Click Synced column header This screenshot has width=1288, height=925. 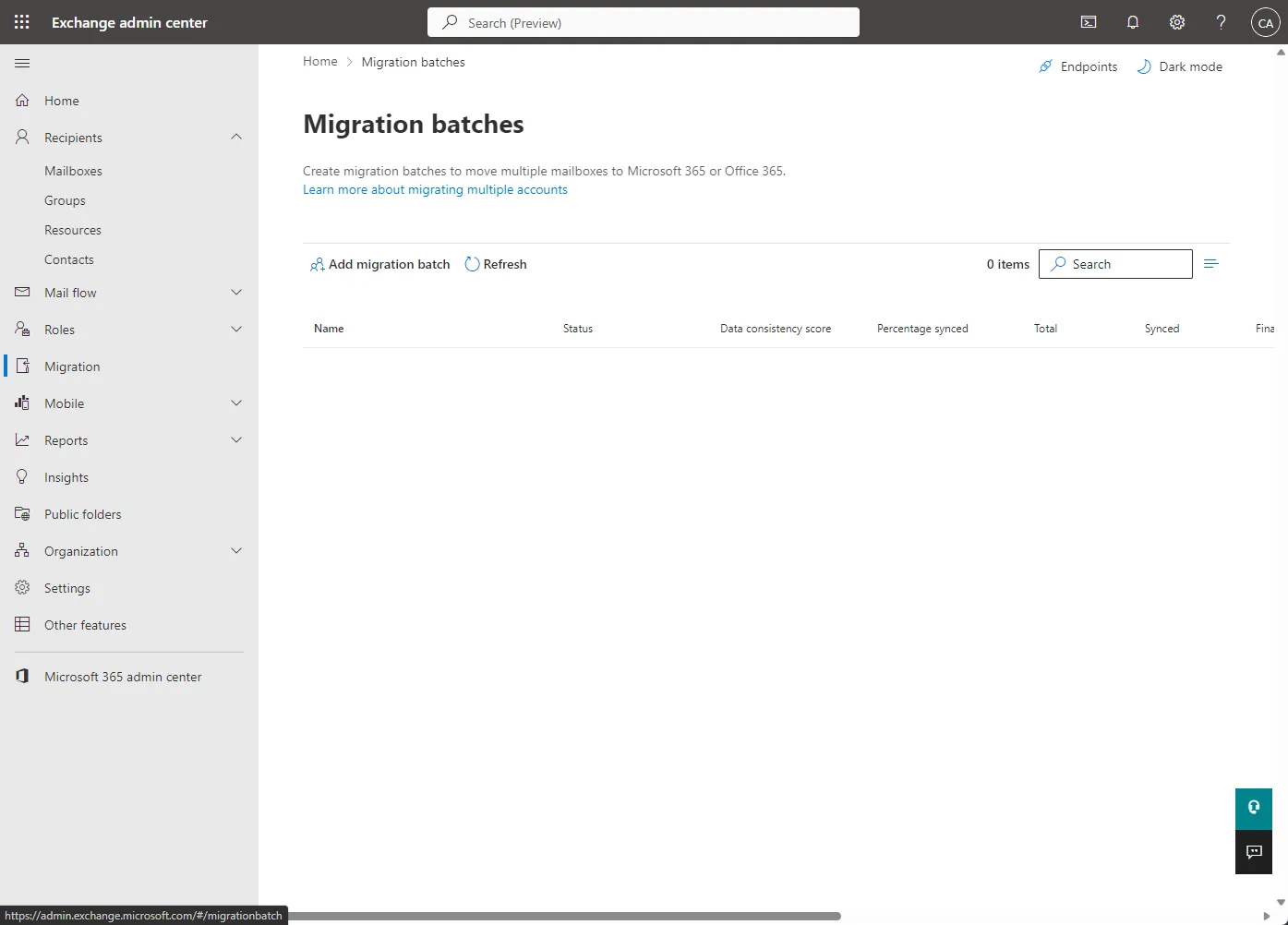(1162, 329)
